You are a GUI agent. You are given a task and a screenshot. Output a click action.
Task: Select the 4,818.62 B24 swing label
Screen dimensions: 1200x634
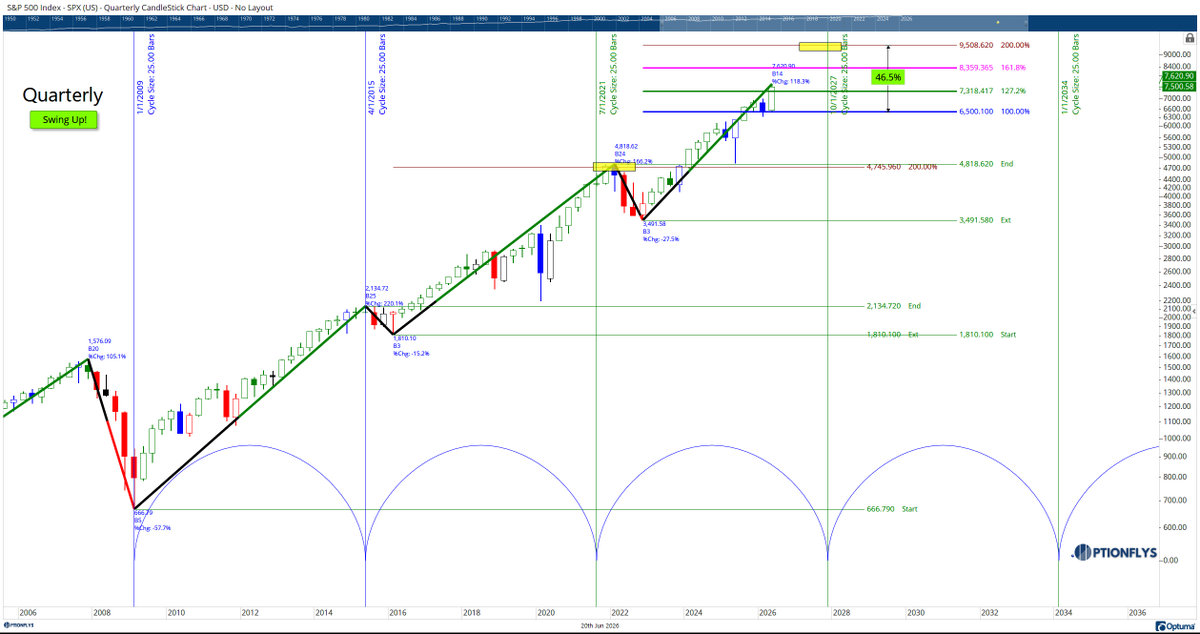[633, 153]
